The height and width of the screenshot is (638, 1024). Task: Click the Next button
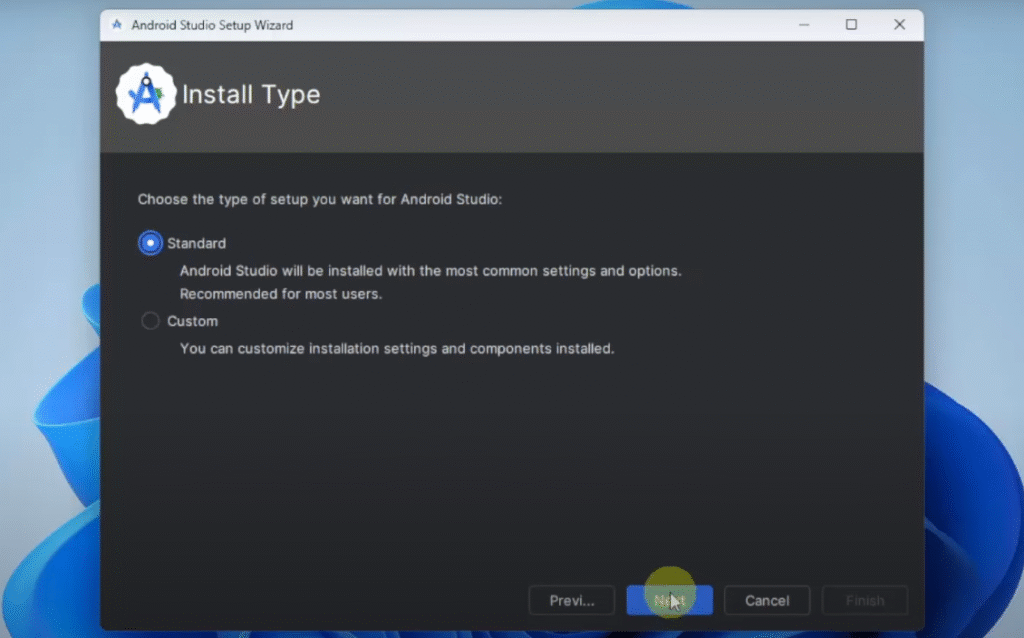tap(669, 600)
